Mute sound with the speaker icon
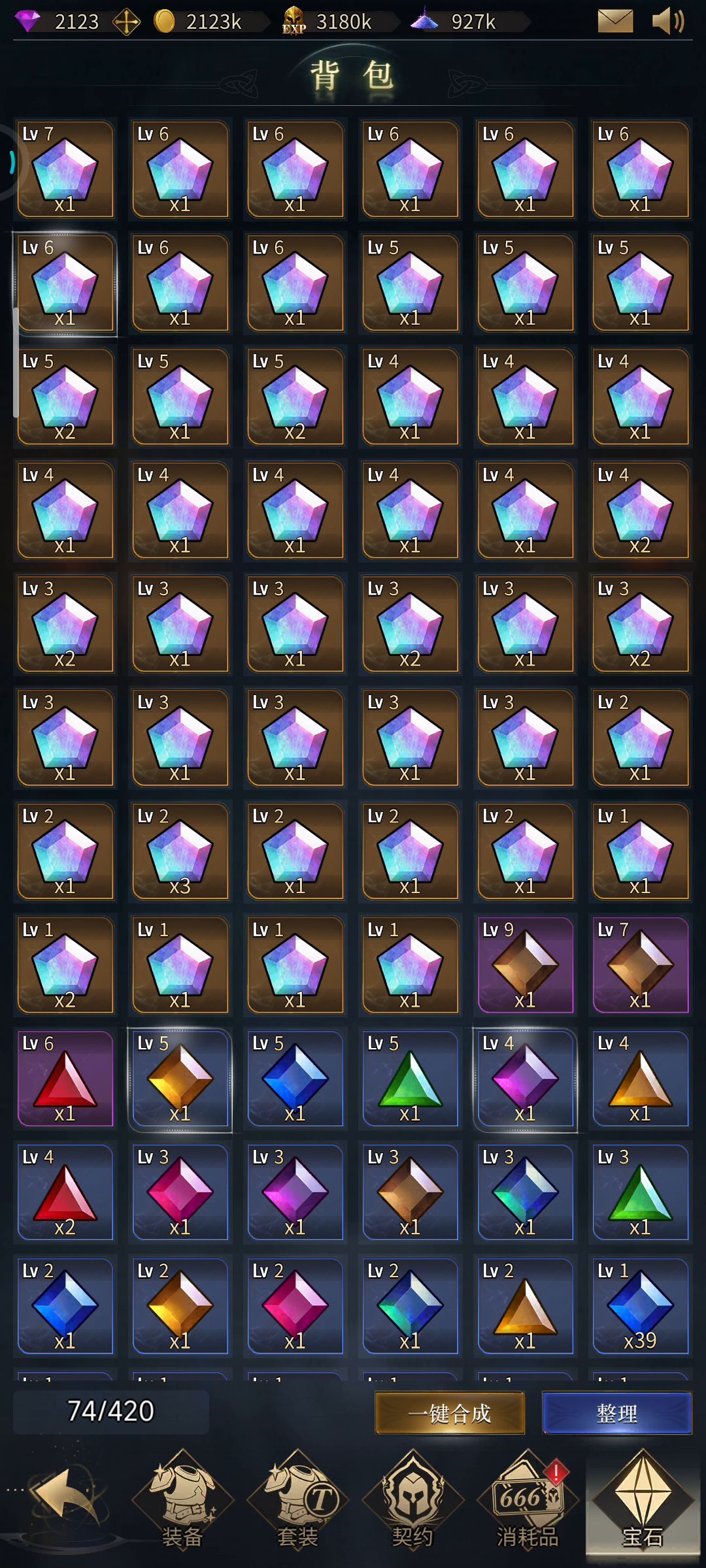Viewport: 706px width, 1568px height. [x=668, y=21]
